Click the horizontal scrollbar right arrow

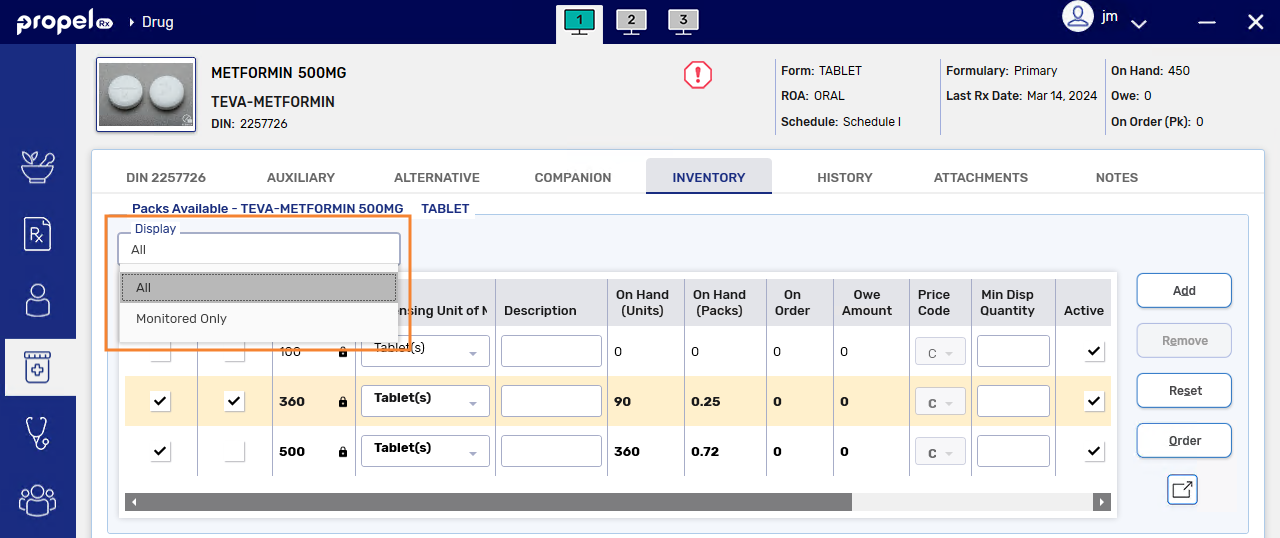click(x=1102, y=502)
